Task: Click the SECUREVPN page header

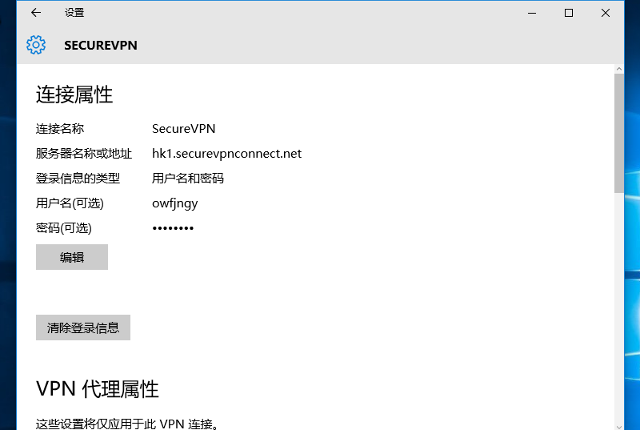Action: tap(100, 45)
